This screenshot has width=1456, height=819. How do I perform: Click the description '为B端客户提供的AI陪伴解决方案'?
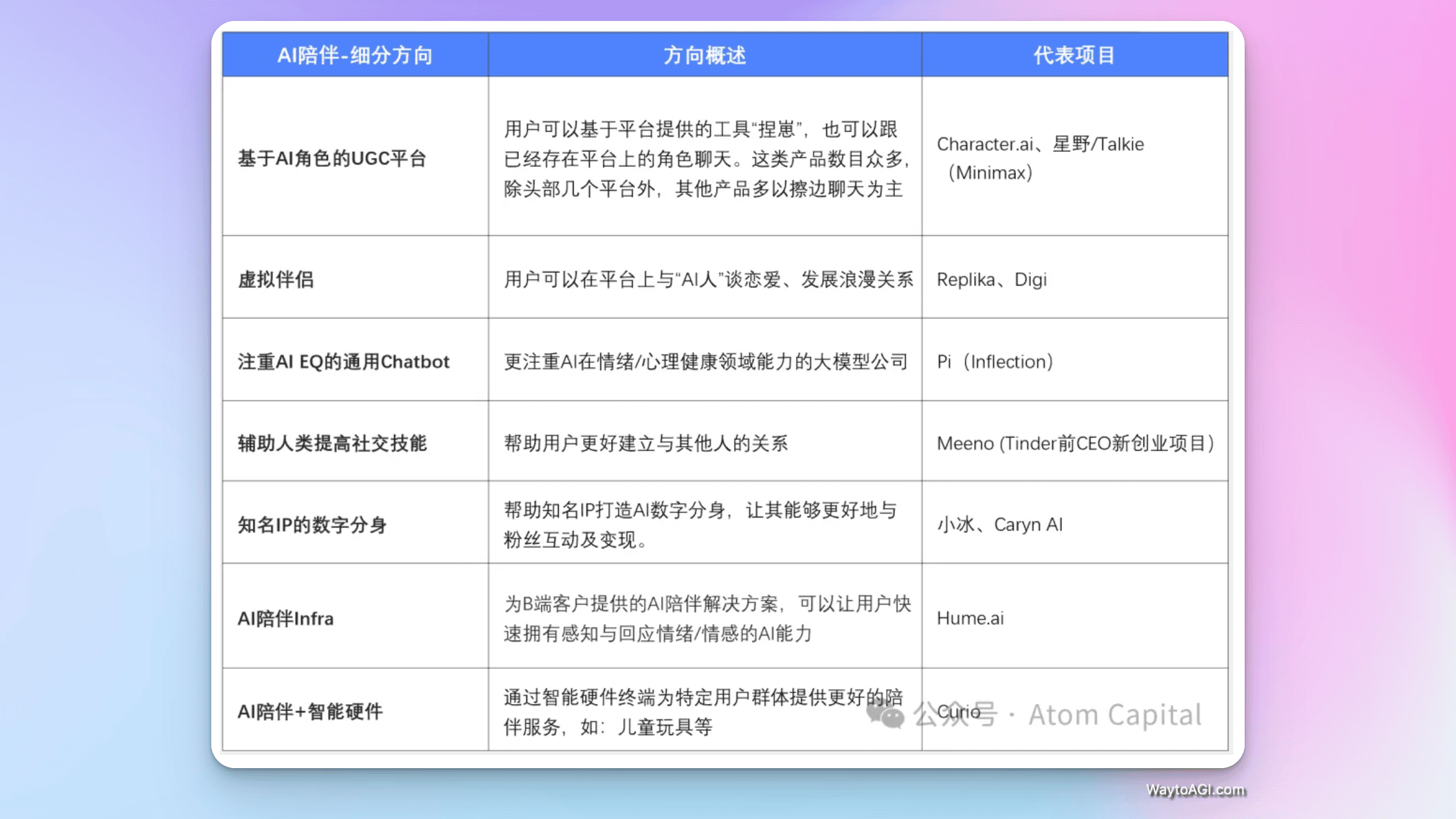point(707,618)
